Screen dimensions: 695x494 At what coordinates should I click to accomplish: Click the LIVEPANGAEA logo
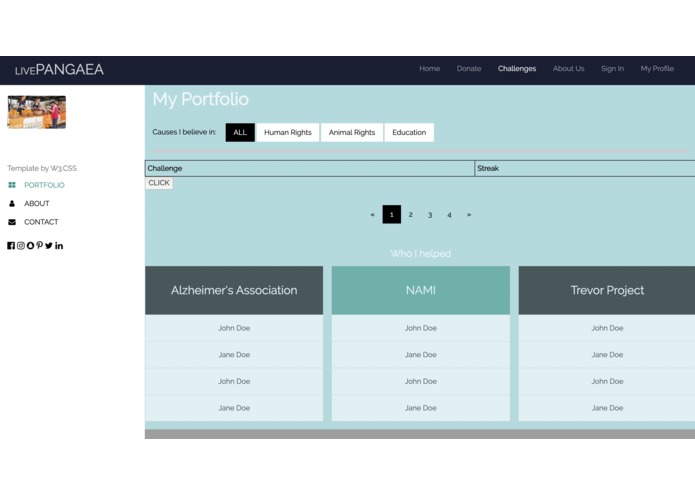59,70
